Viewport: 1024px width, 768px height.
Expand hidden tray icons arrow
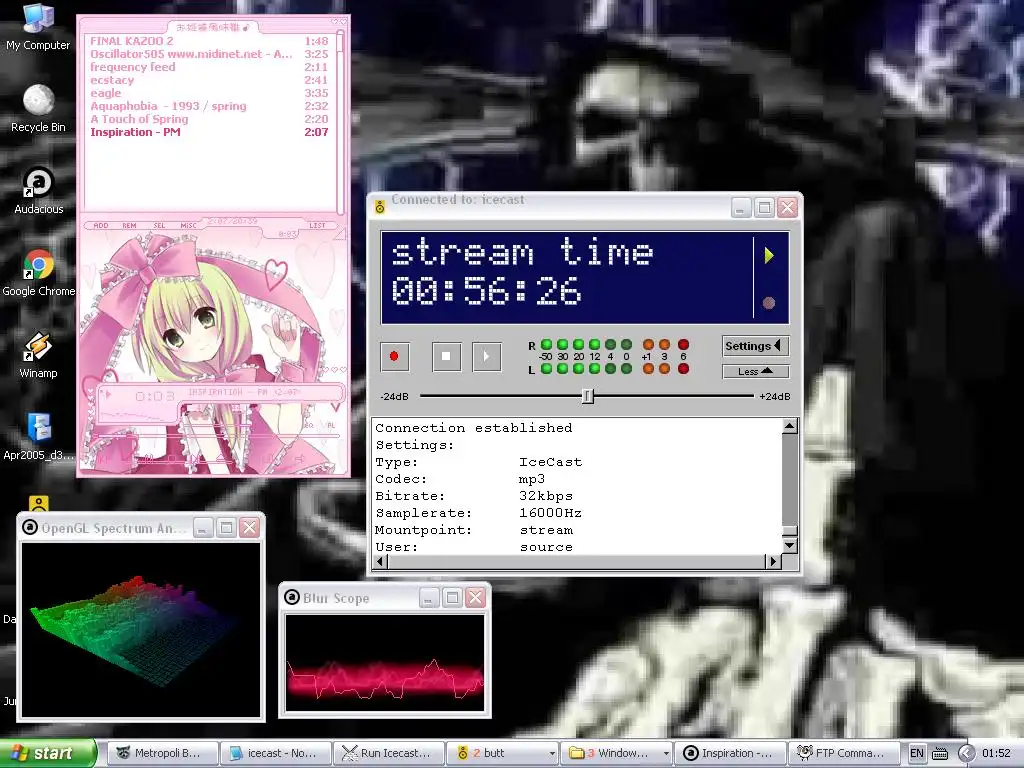[x=966, y=753]
